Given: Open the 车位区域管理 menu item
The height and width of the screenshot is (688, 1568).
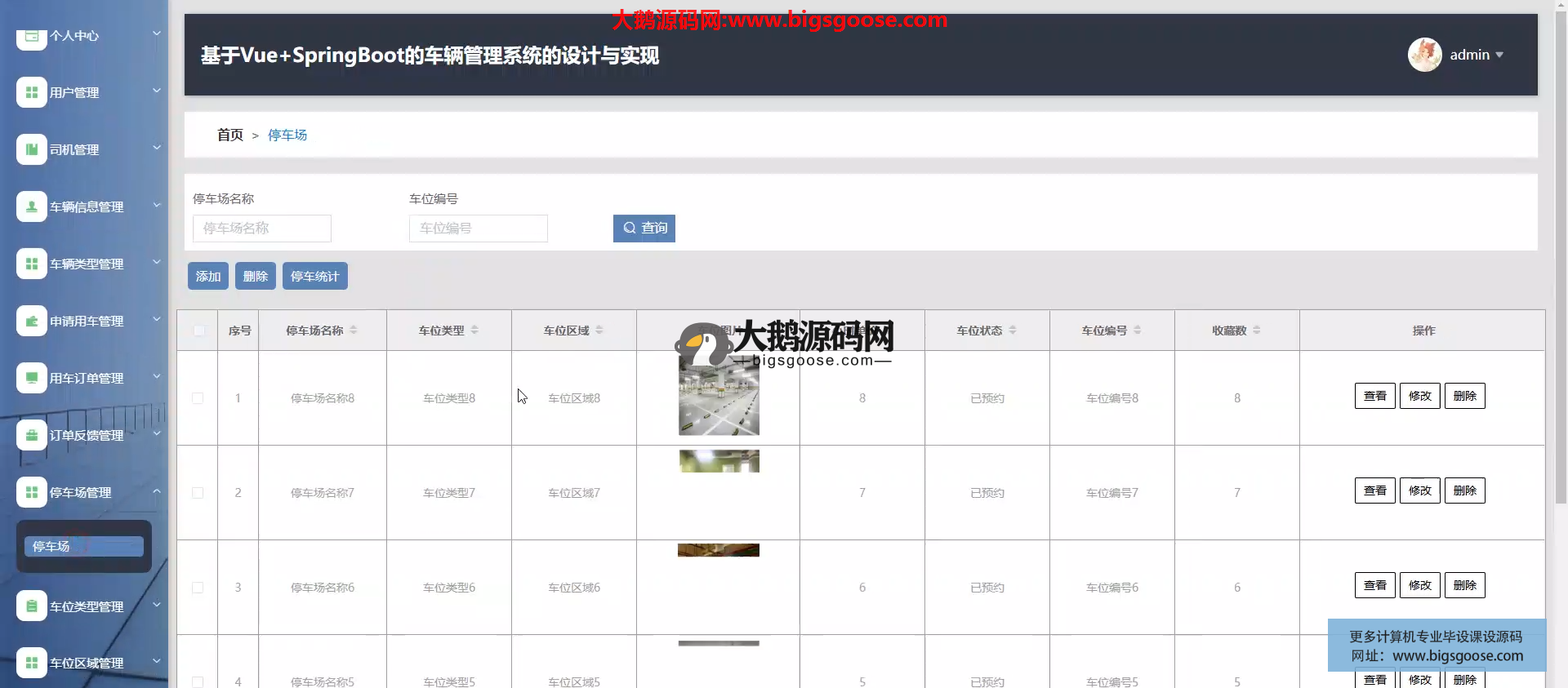Looking at the screenshot, I should [x=87, y=663].
